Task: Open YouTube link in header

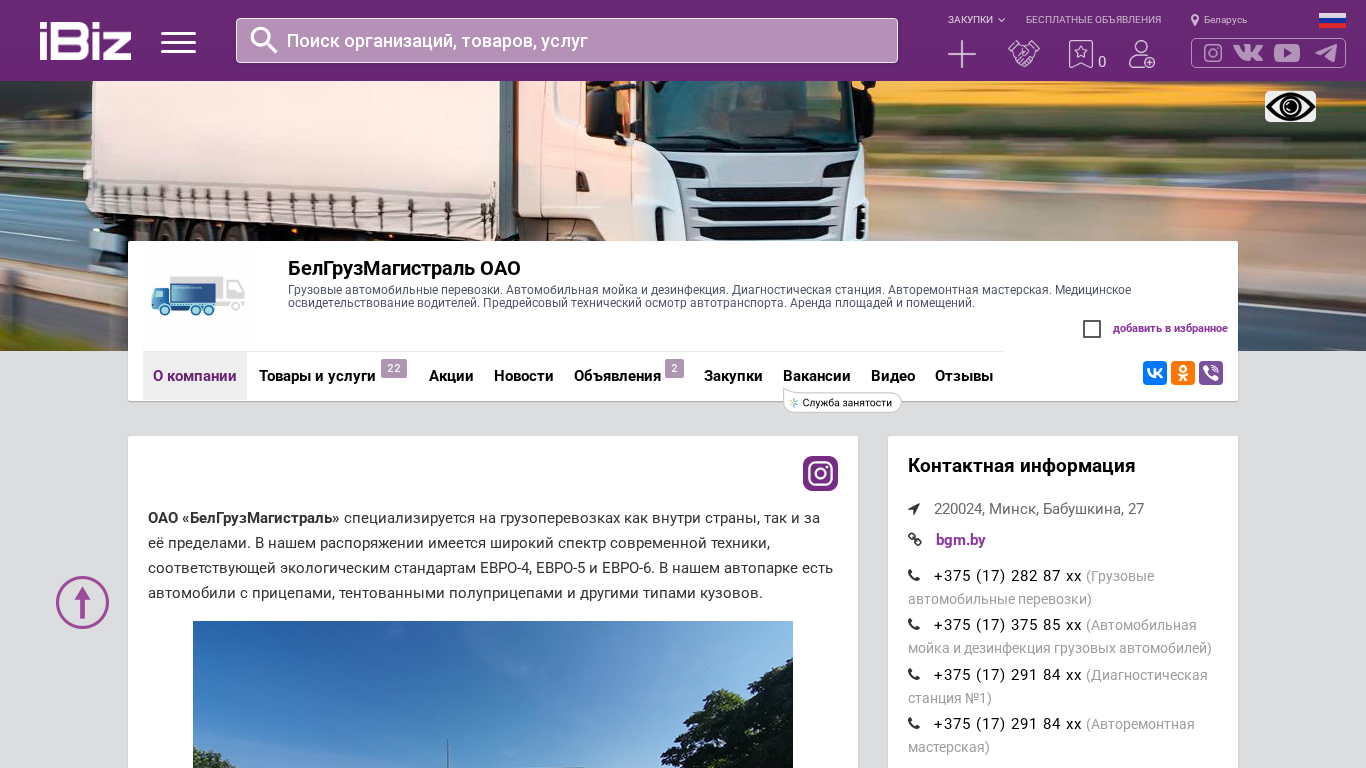Action: tap(1287, 53)
